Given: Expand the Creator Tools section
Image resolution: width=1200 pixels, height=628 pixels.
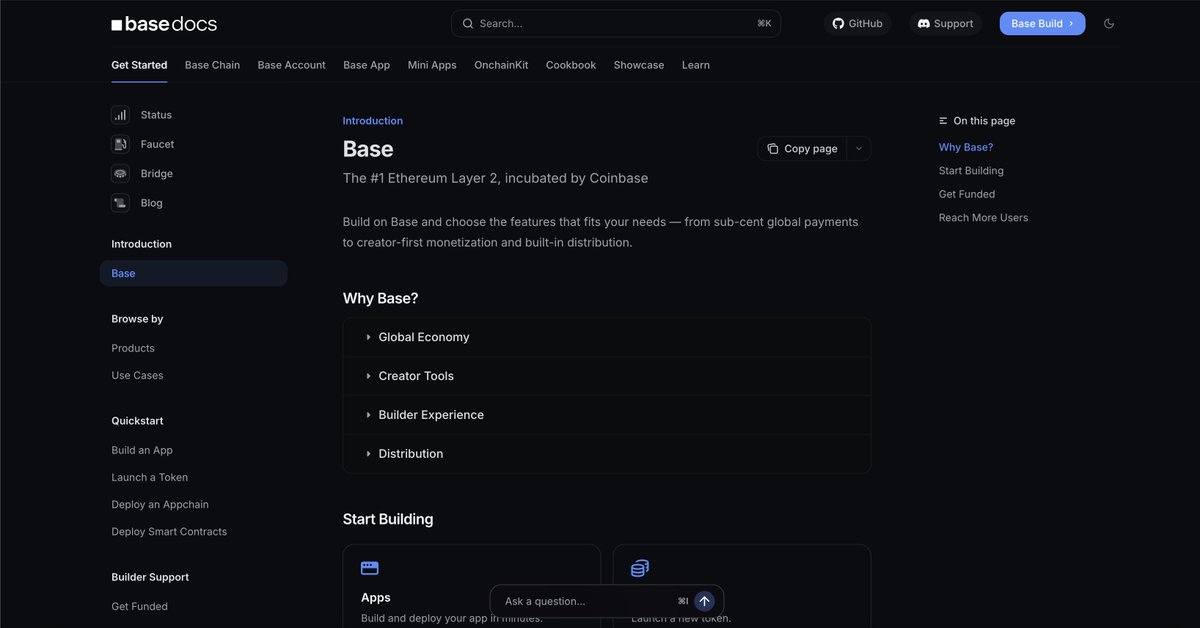Looking at the screenshot, I should [x=607, y=376].
